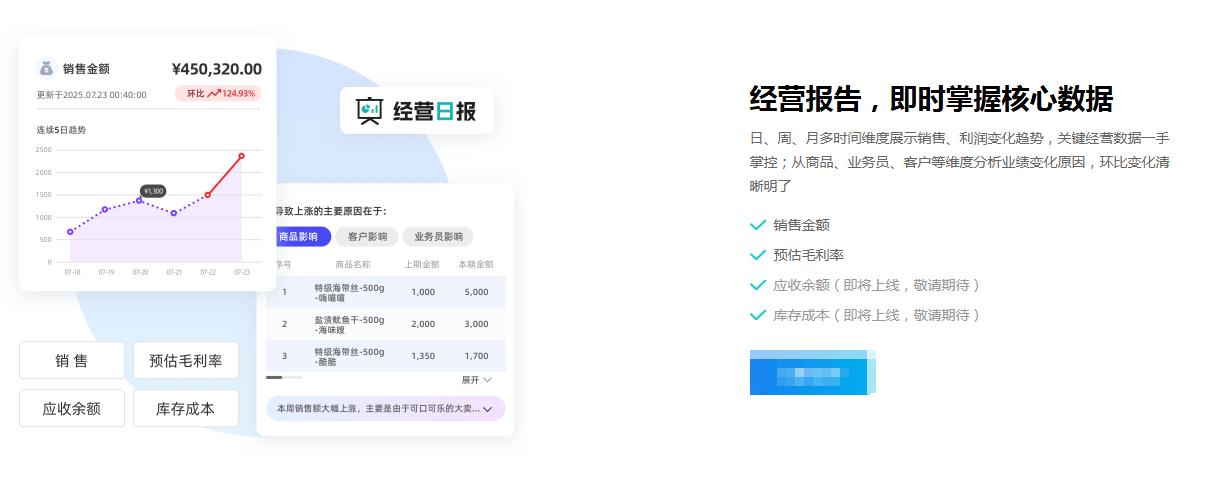Select the 商品影响 pill tab

pyautogui.click(x=299, y=237)
